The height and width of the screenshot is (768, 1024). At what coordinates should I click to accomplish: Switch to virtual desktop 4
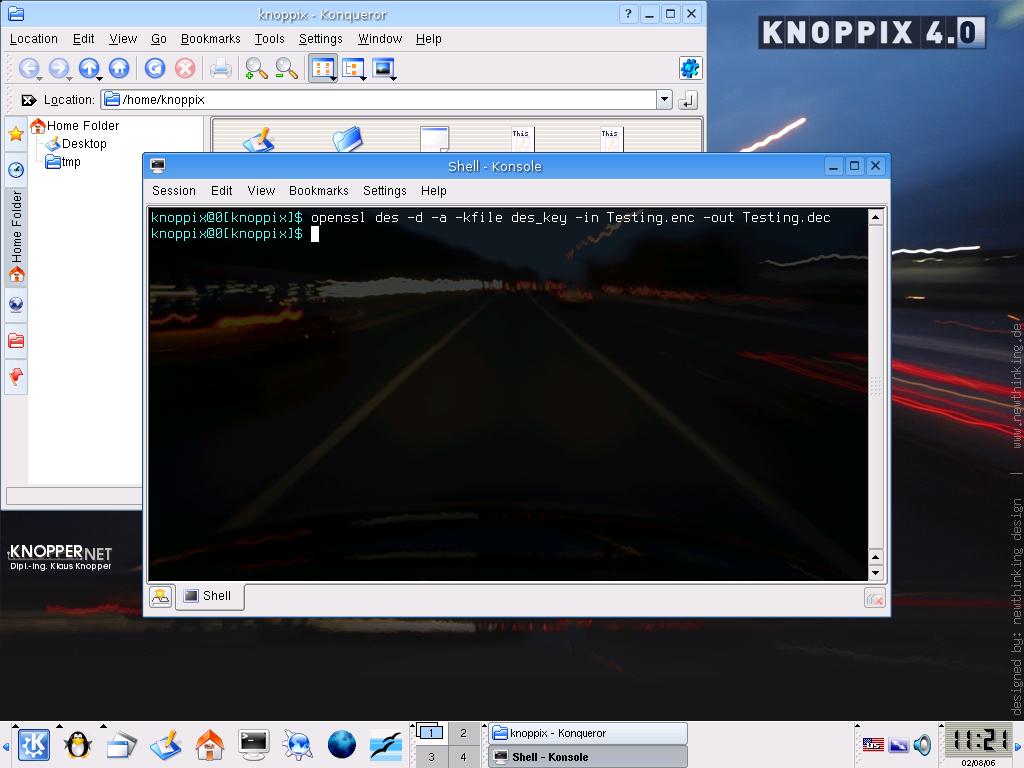463,757
